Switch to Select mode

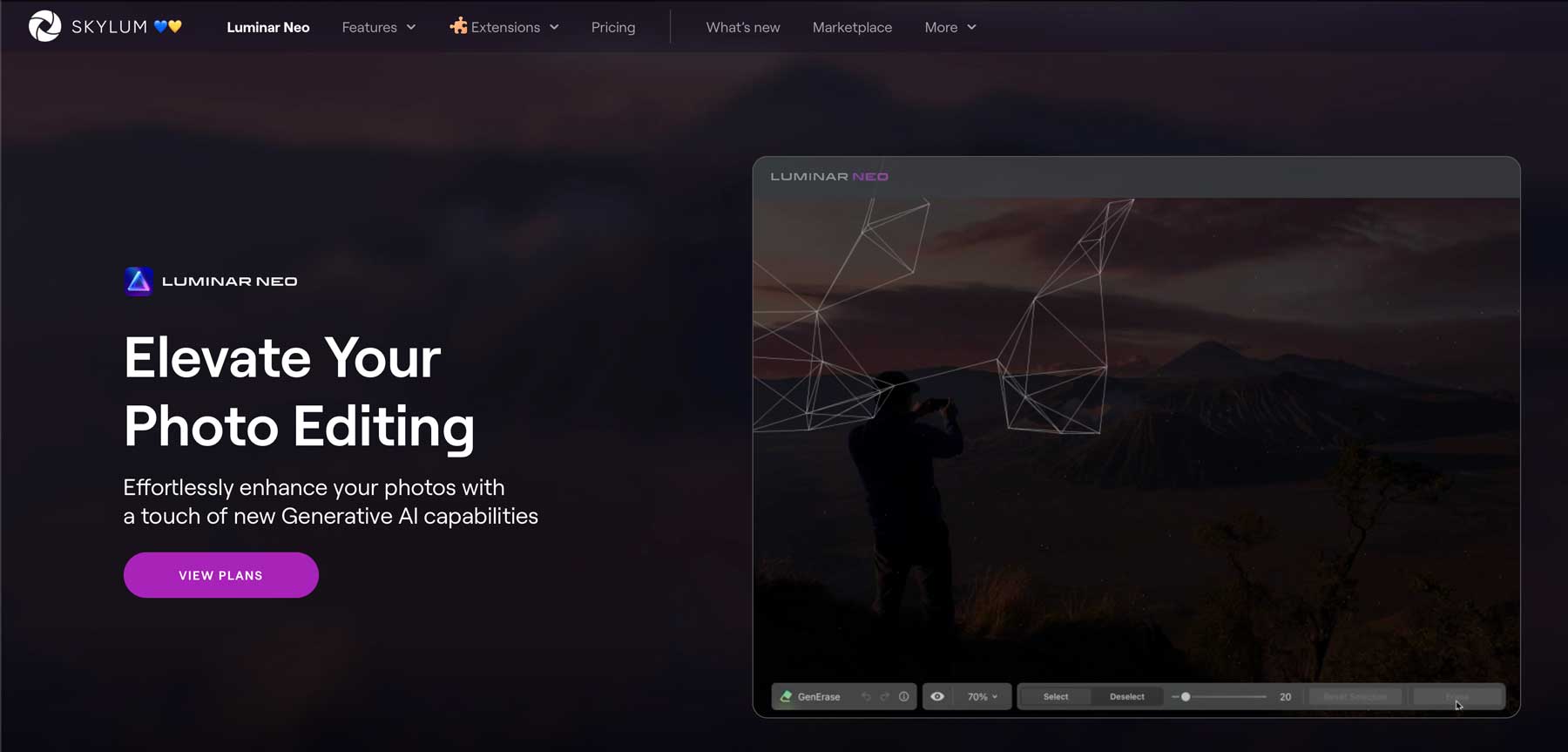coord(1055,696)
